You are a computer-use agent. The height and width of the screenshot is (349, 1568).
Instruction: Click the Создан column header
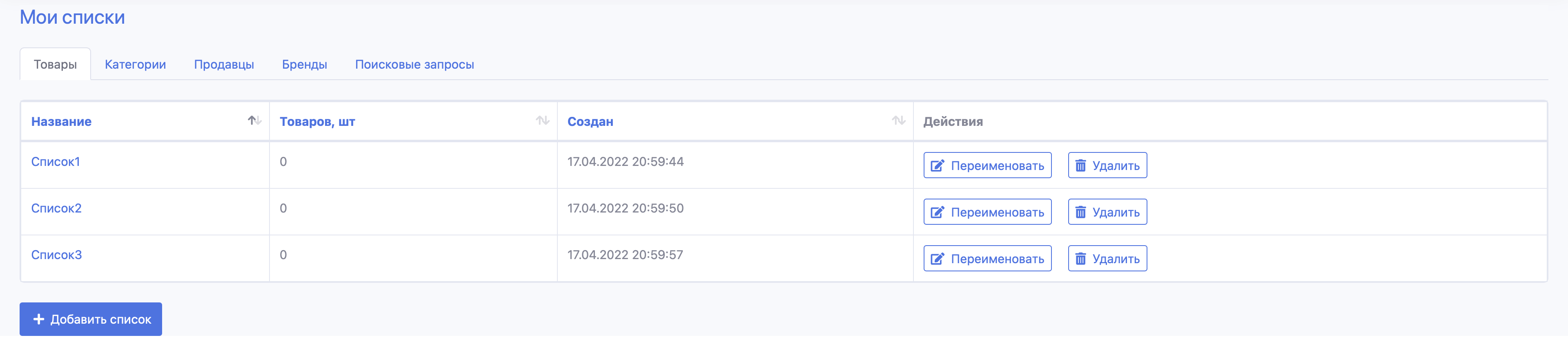point(590,121)
